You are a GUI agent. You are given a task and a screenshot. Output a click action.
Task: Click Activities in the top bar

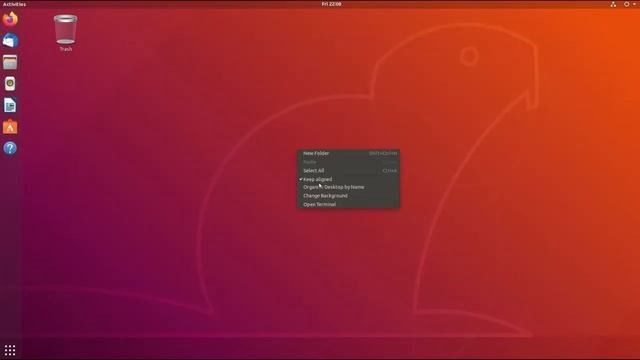click(14, 4)
